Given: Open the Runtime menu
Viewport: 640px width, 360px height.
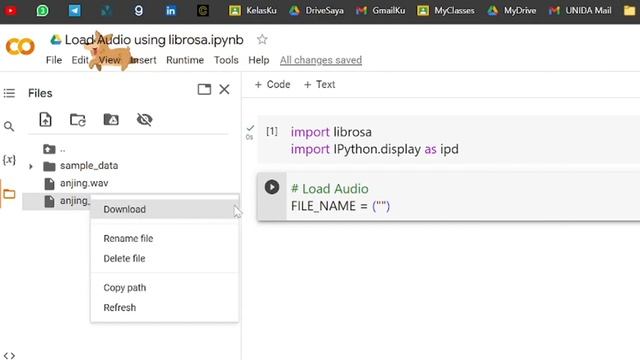Looking at the screenshot, I should pos(185,60).
